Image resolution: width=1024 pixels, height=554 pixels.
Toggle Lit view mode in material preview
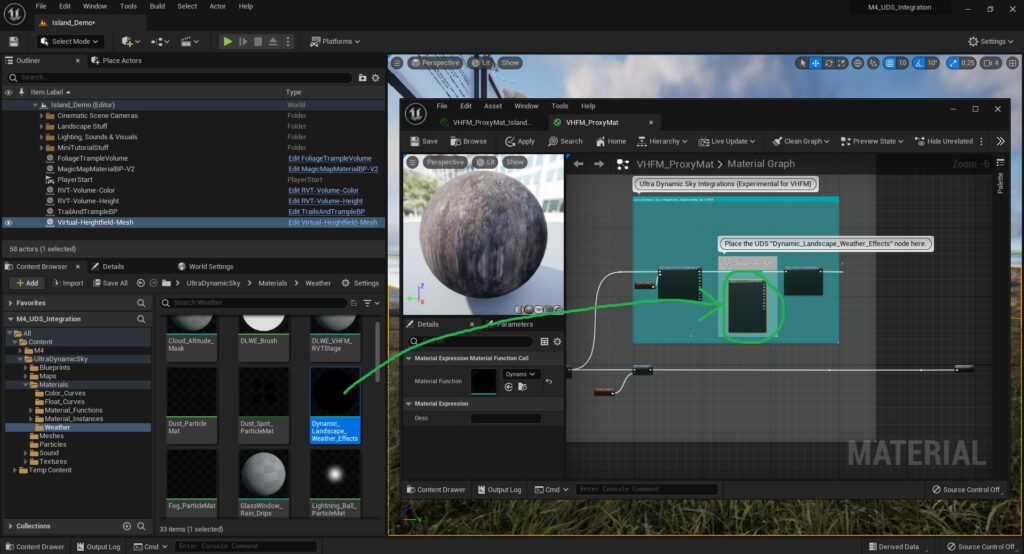485,162
